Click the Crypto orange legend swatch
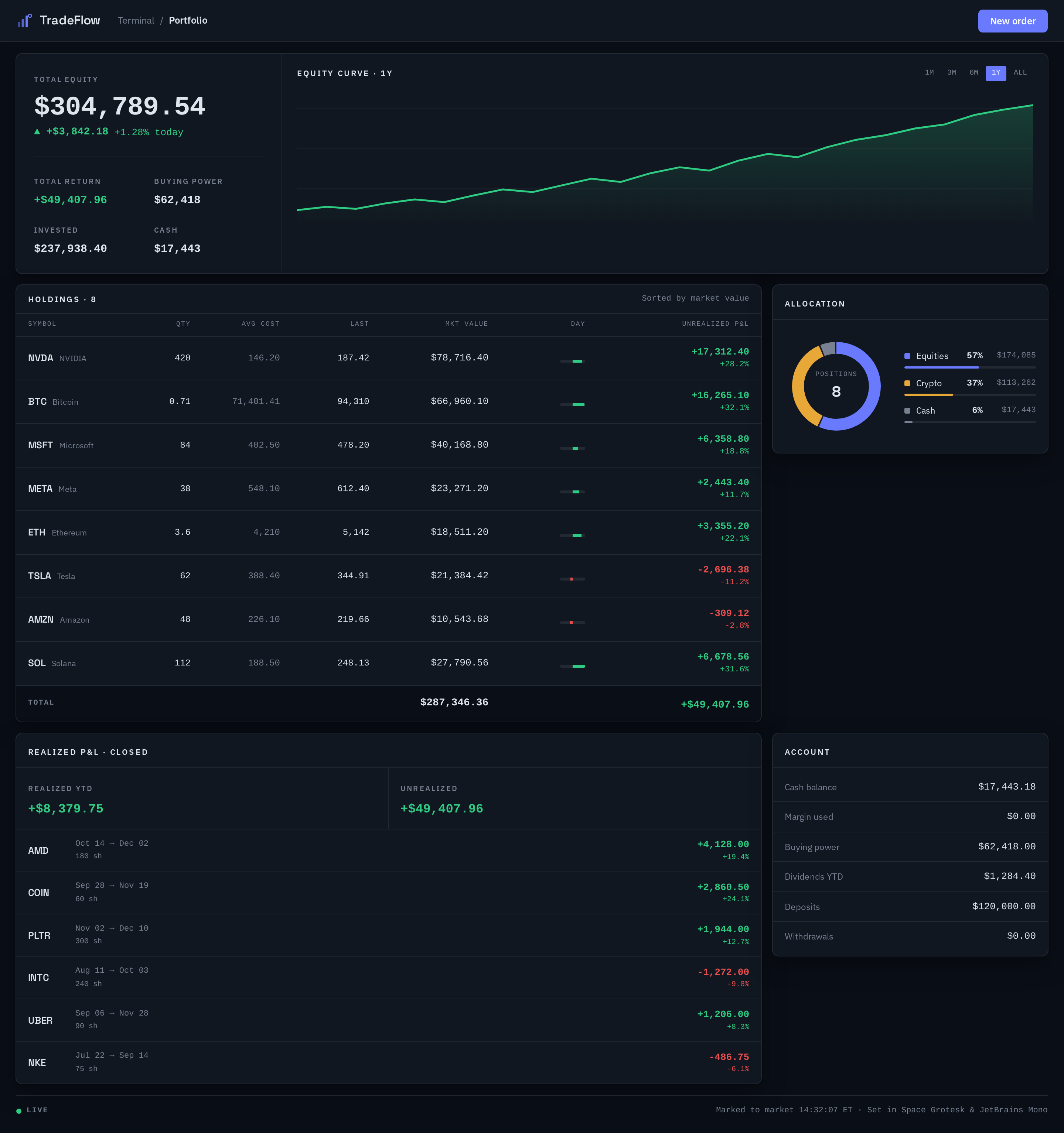 [907, 384]
